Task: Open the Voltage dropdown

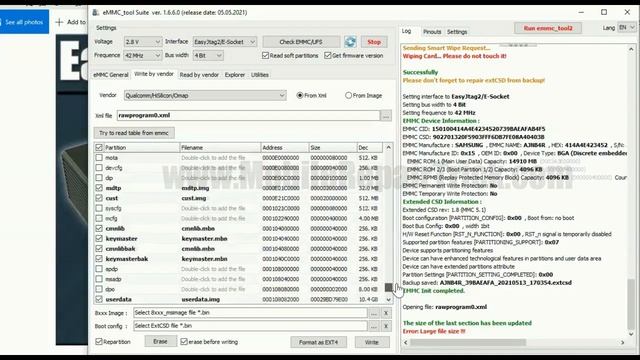Action: 142,42
